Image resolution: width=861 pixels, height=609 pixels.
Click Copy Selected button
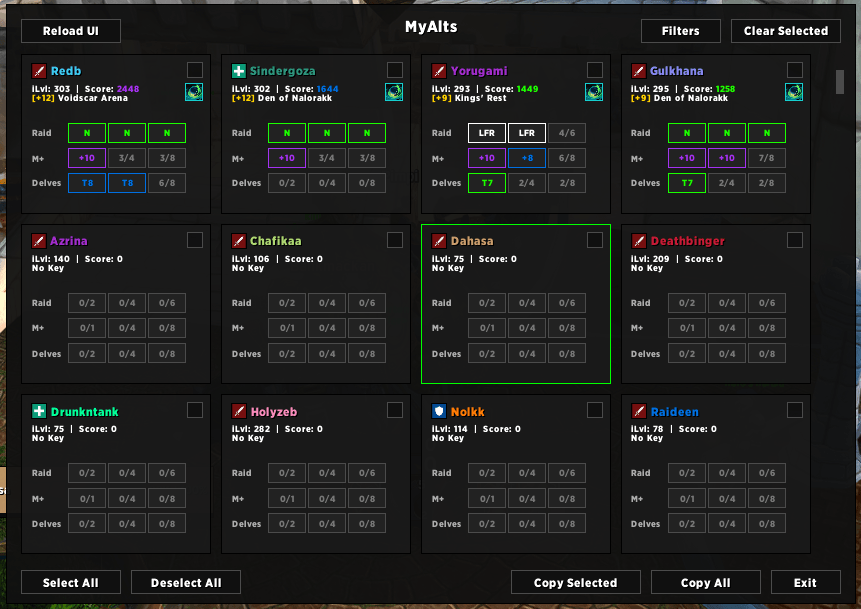pos(575,583)
